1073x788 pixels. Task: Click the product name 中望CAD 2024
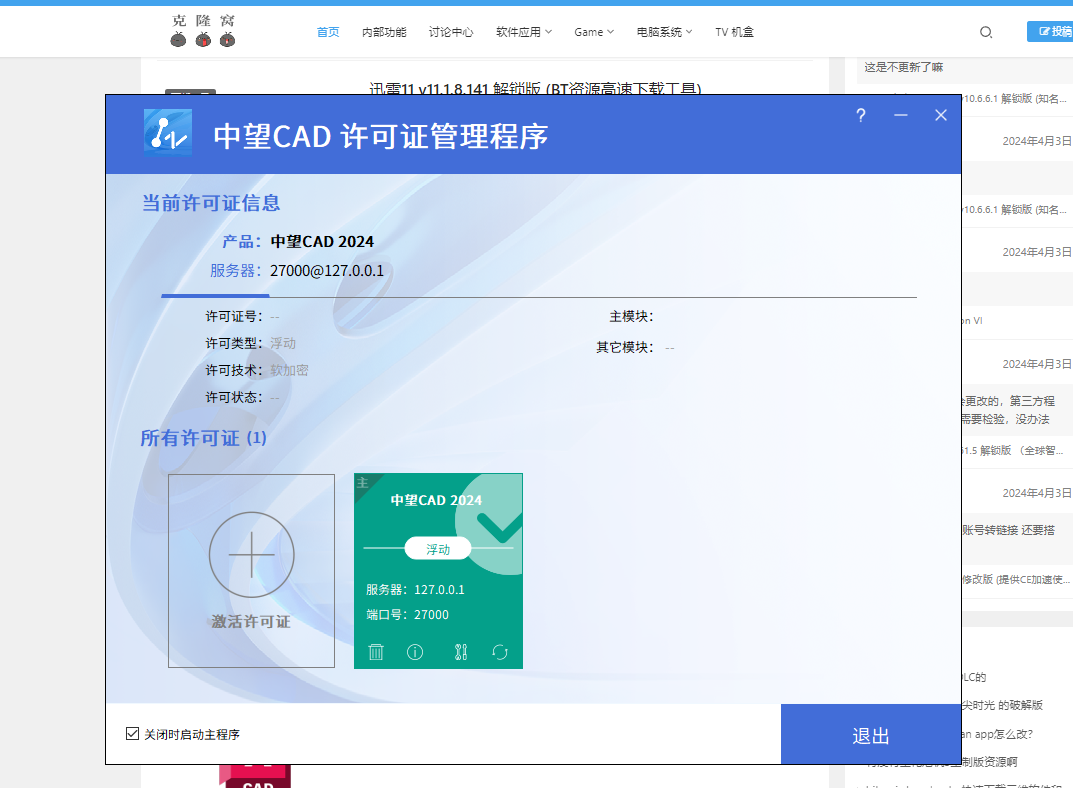[x=322, y=241]
